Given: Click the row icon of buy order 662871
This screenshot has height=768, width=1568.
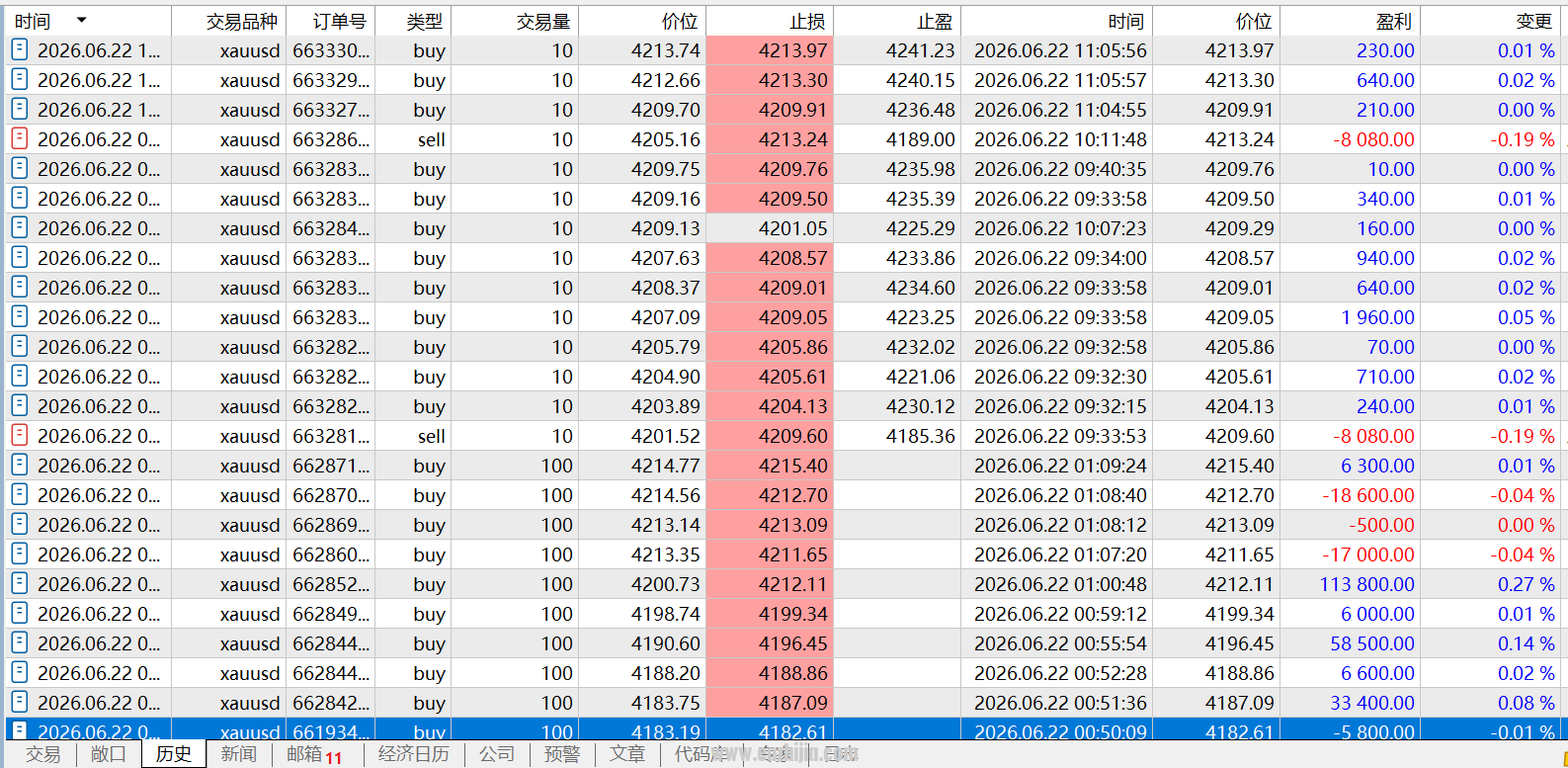Looking at the screenshot, I should pos(19,465).
